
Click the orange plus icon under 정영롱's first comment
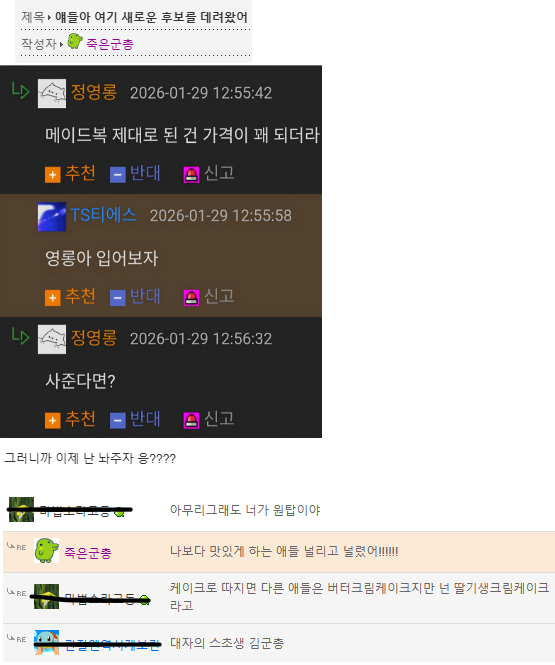(53, 174)
